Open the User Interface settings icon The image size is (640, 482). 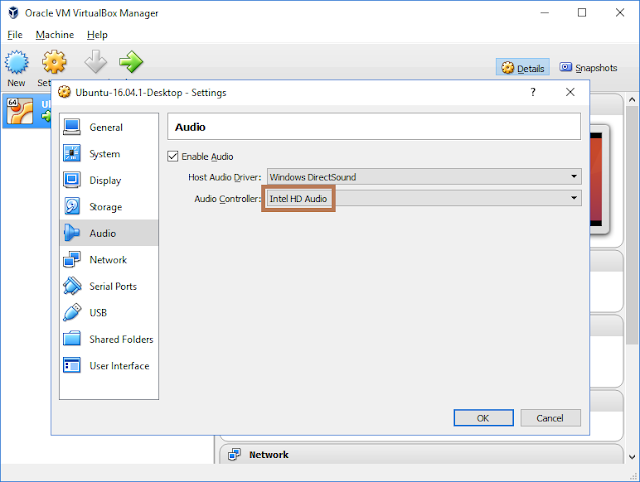pos(72,365)
